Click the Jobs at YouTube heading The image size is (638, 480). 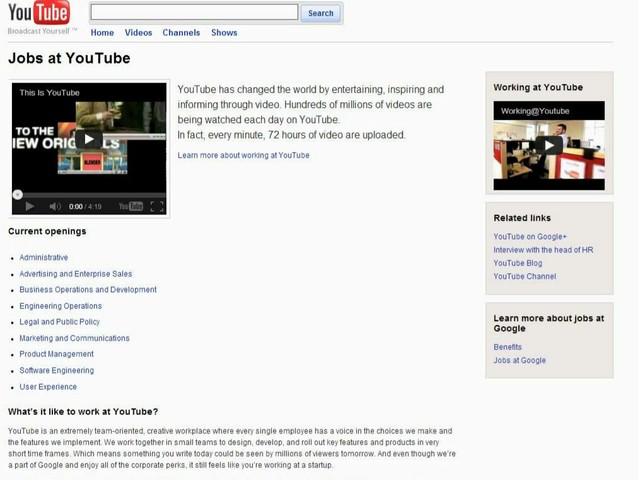[x=69, y=58]
